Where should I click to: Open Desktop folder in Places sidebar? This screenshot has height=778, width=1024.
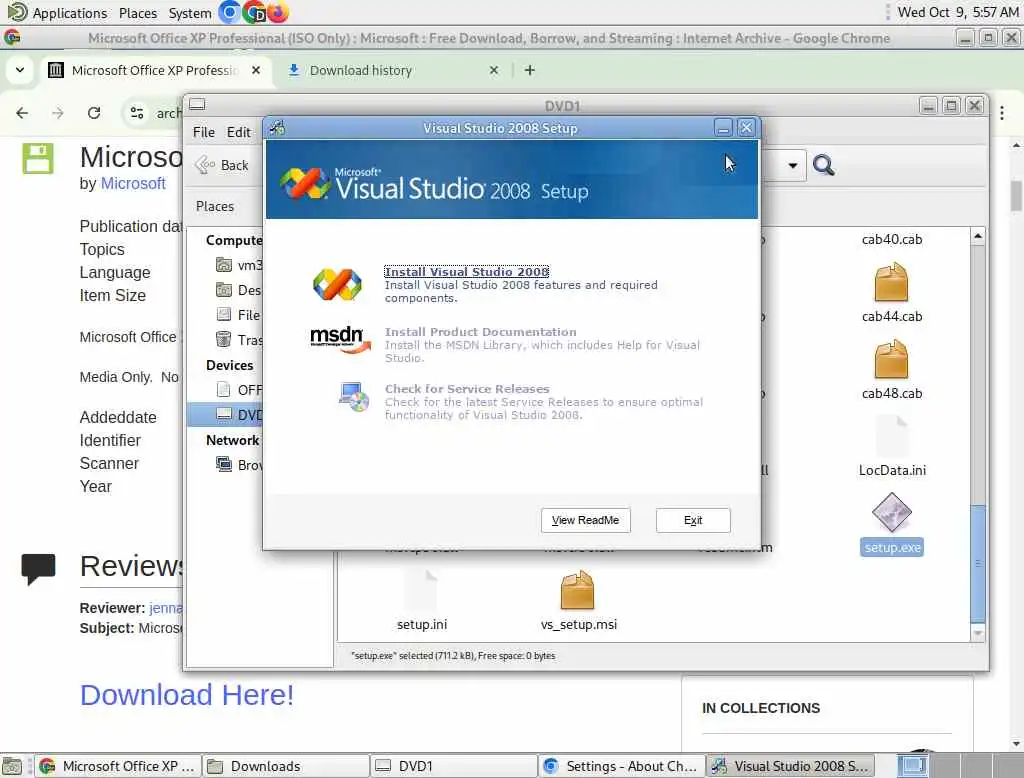(x=238, y=290)
